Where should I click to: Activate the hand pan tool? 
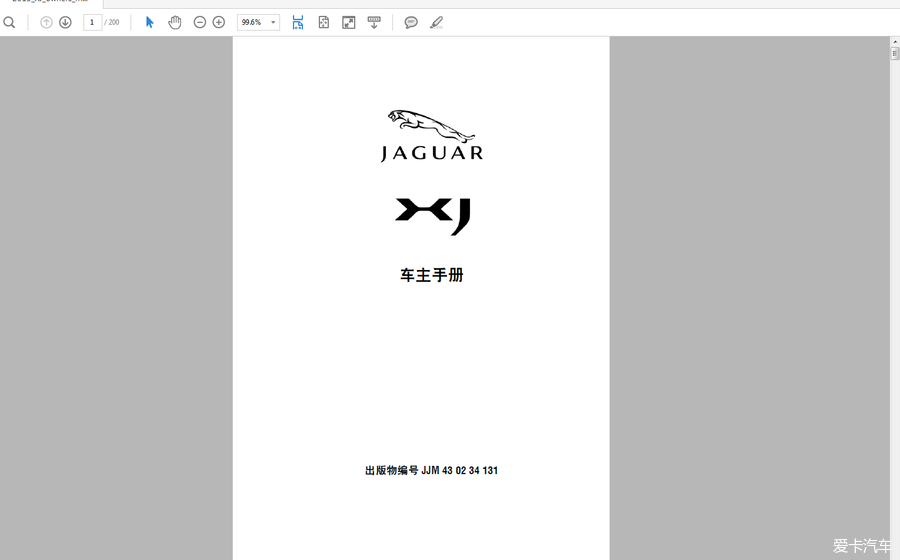pos(174,22)
